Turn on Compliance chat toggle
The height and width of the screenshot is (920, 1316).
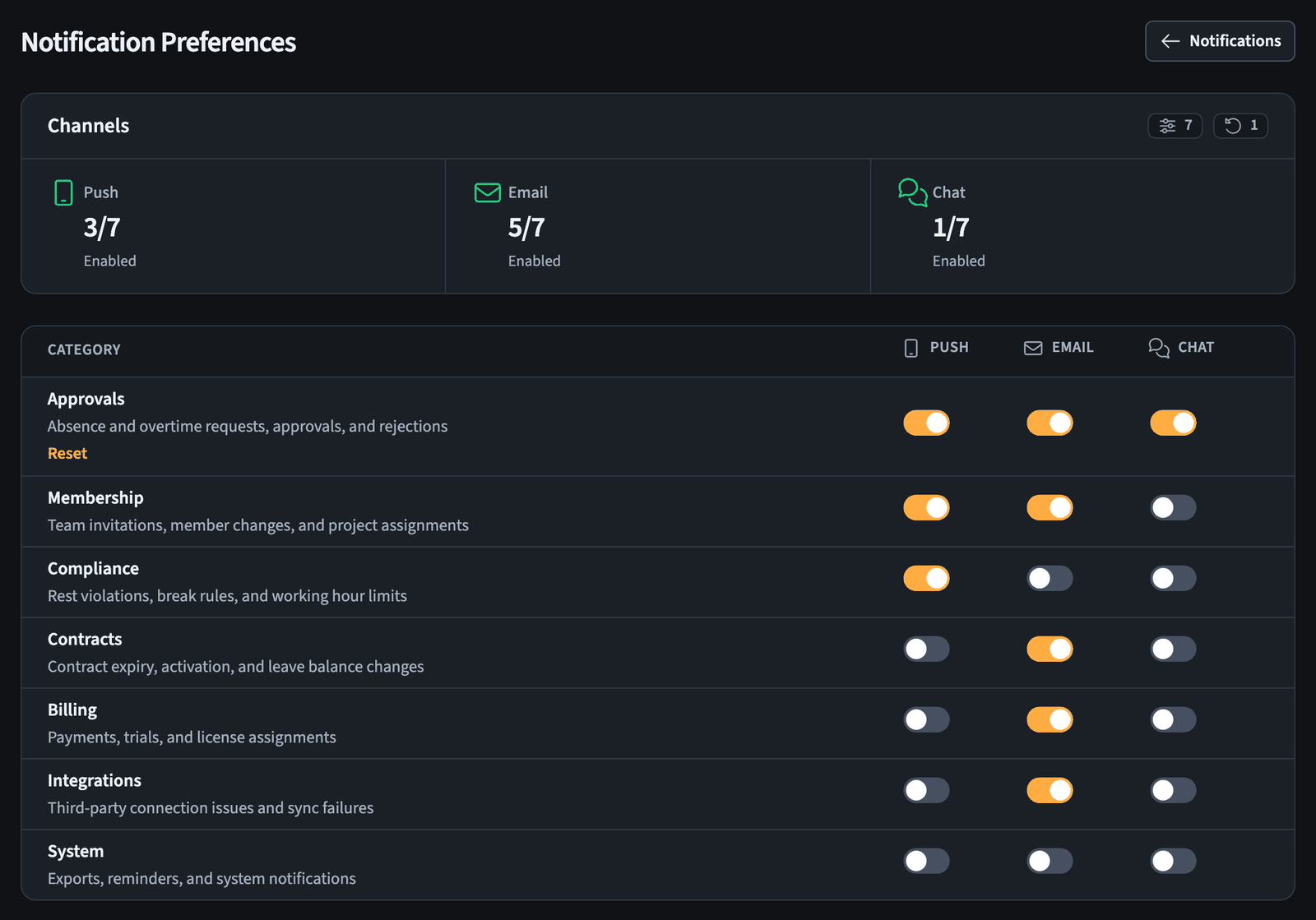pyautogui.click(x=1173, y=578)
